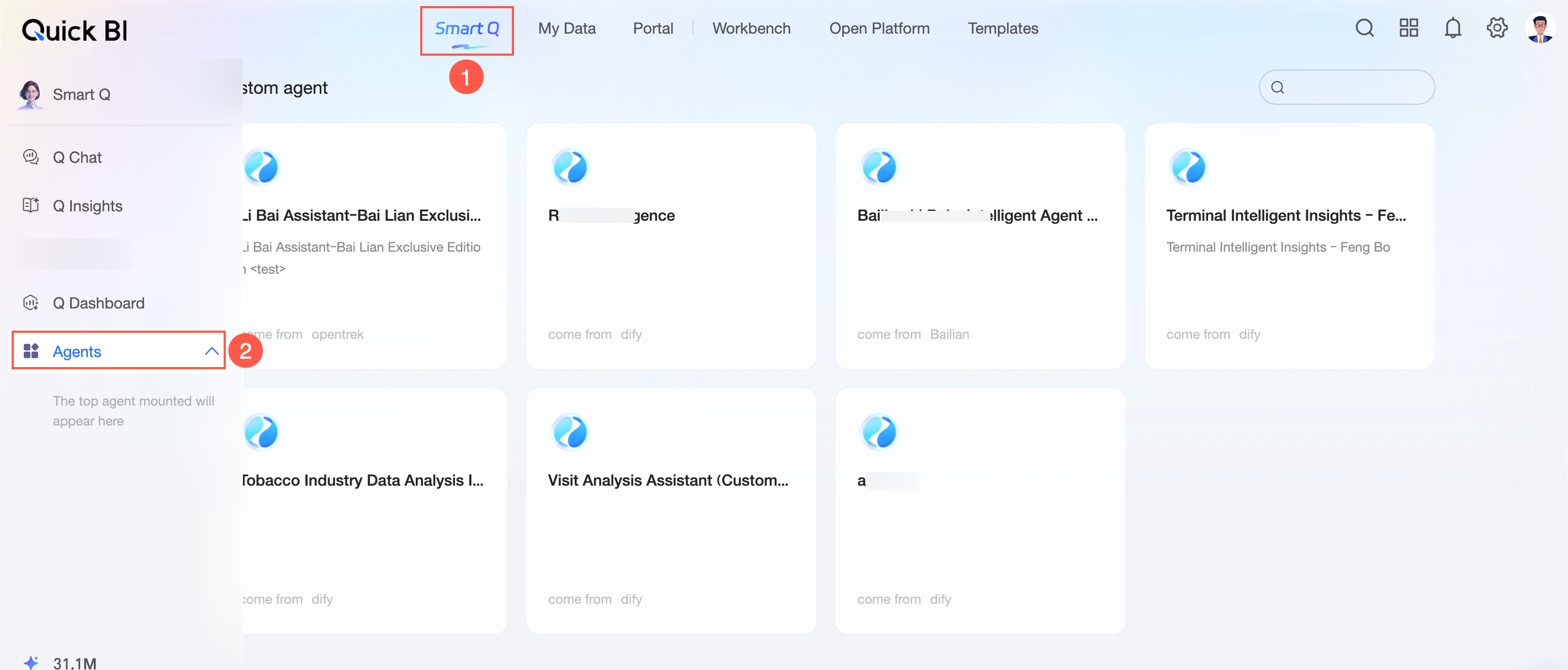Image resolution: width=1568 pixels, height=670 pixels.
Task: Click the user profile avatar
Action: click(1540, 28)
